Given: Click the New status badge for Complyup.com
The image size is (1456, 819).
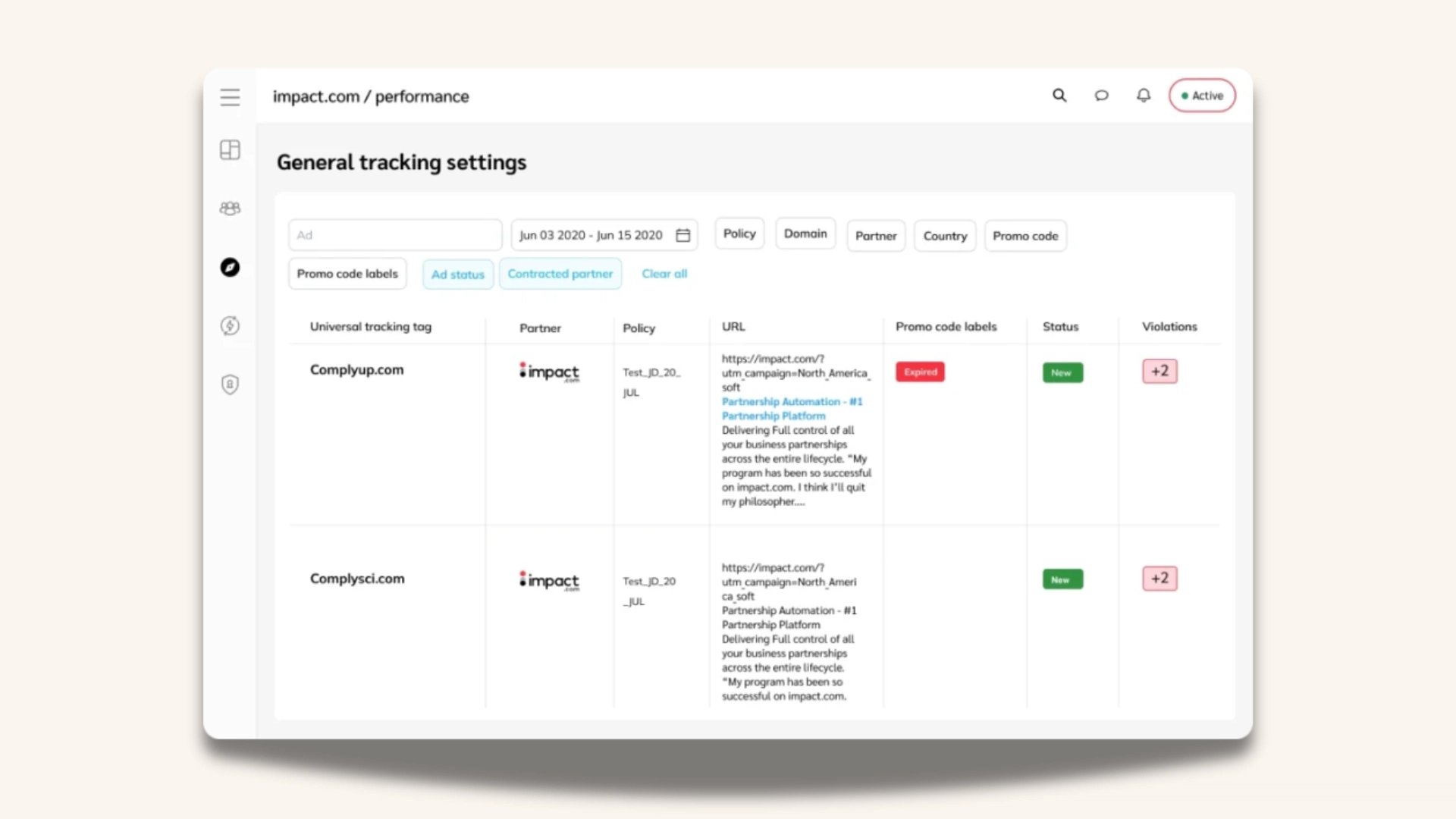Looking at the screenshot, I should 1062,372.
